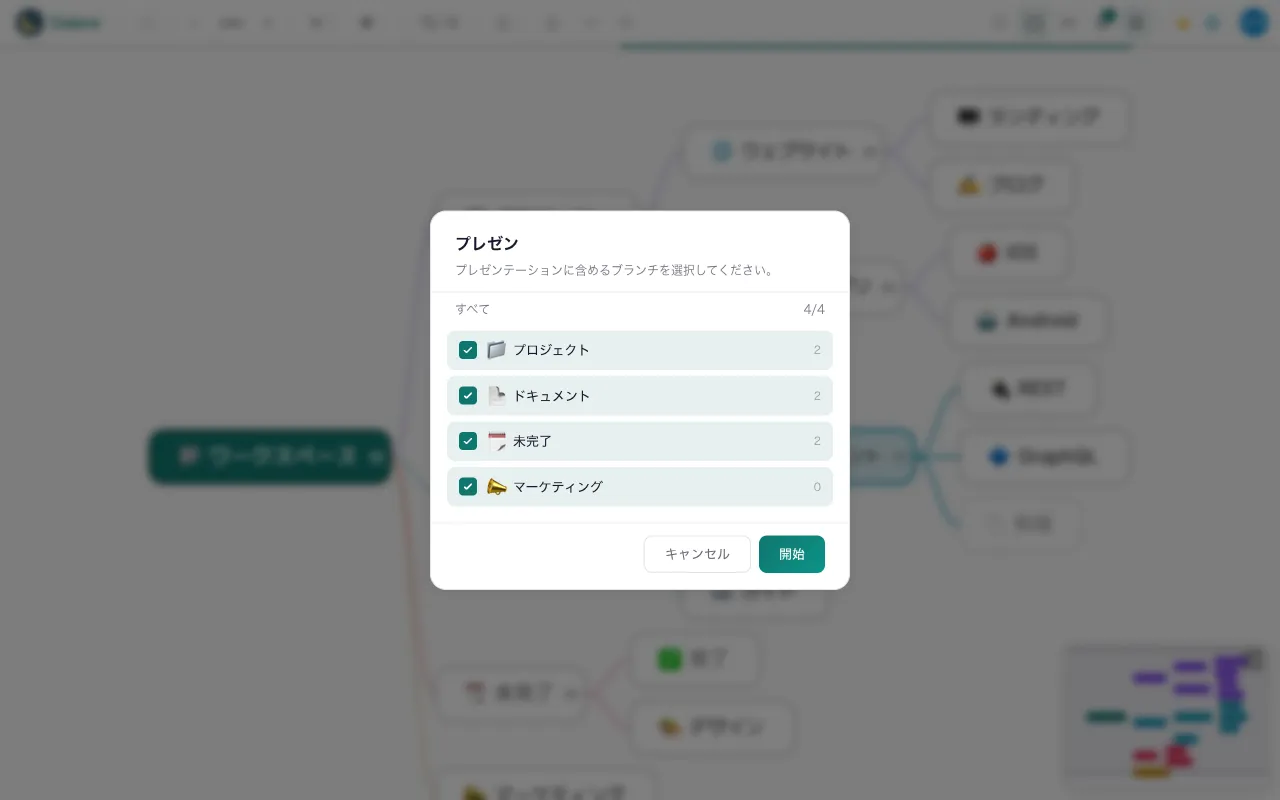This screenshot has height=800, width=1280.
Task: Click the calendar icon beside 未完了
Action: pyautogui.click(x=496, y=441)
